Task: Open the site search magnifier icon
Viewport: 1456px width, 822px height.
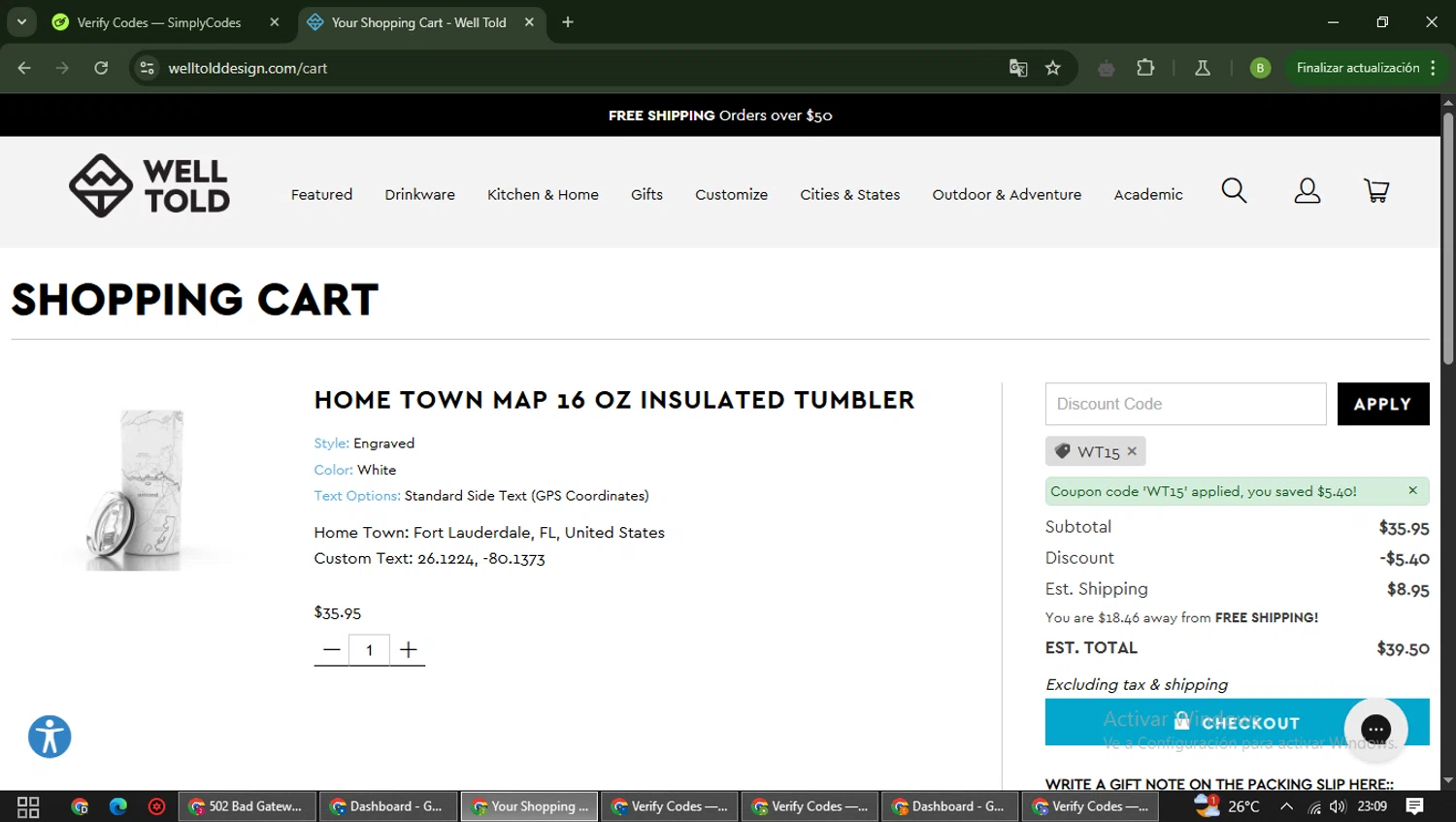Action: [1234, 190]
